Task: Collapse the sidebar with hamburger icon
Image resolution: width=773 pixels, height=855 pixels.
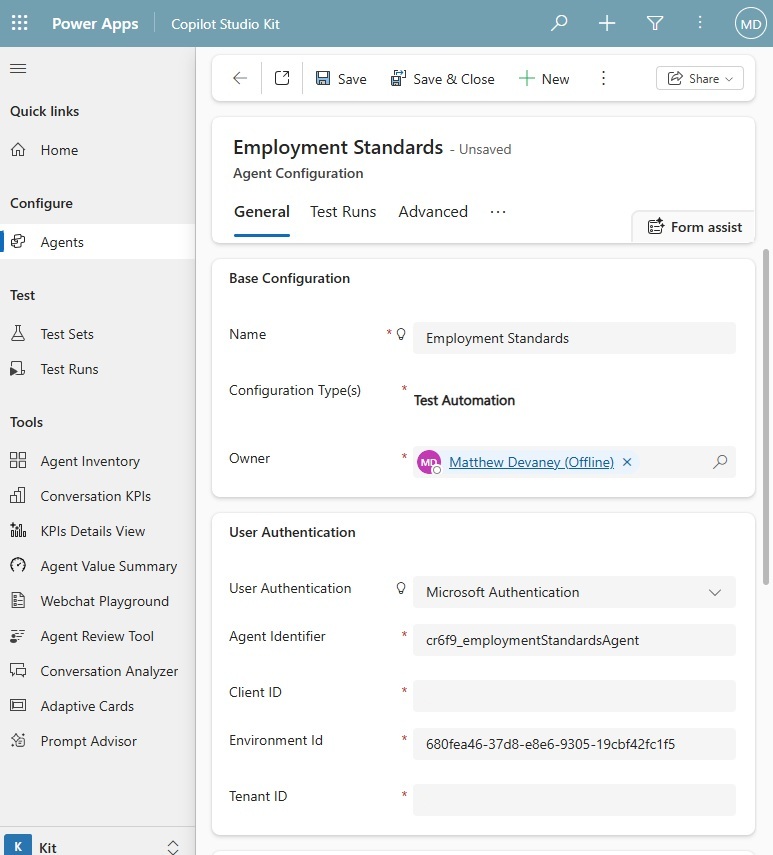Action: (x=18, y=68)
